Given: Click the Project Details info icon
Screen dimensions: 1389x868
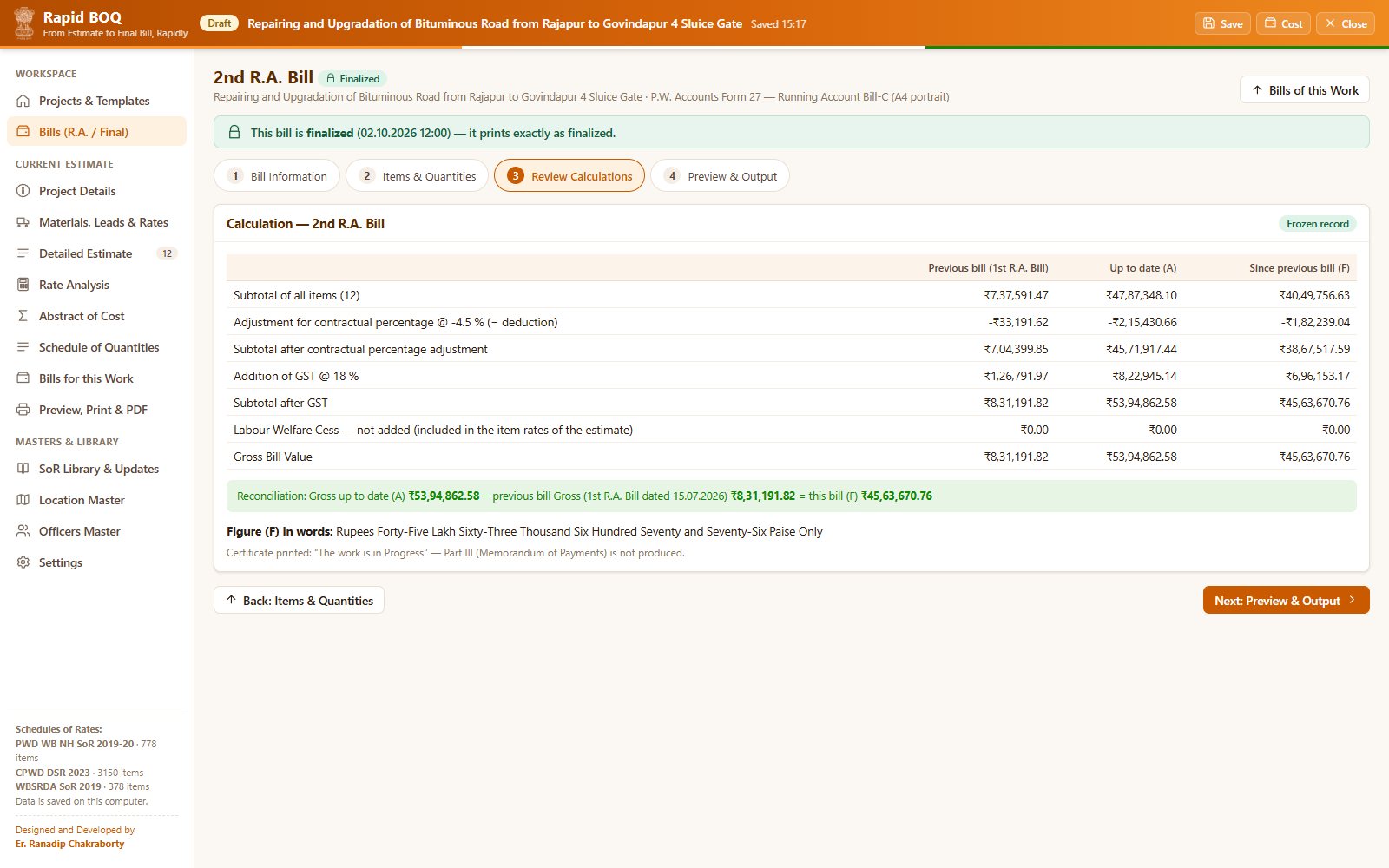Looking at the screenshot, I should (23, 191).
